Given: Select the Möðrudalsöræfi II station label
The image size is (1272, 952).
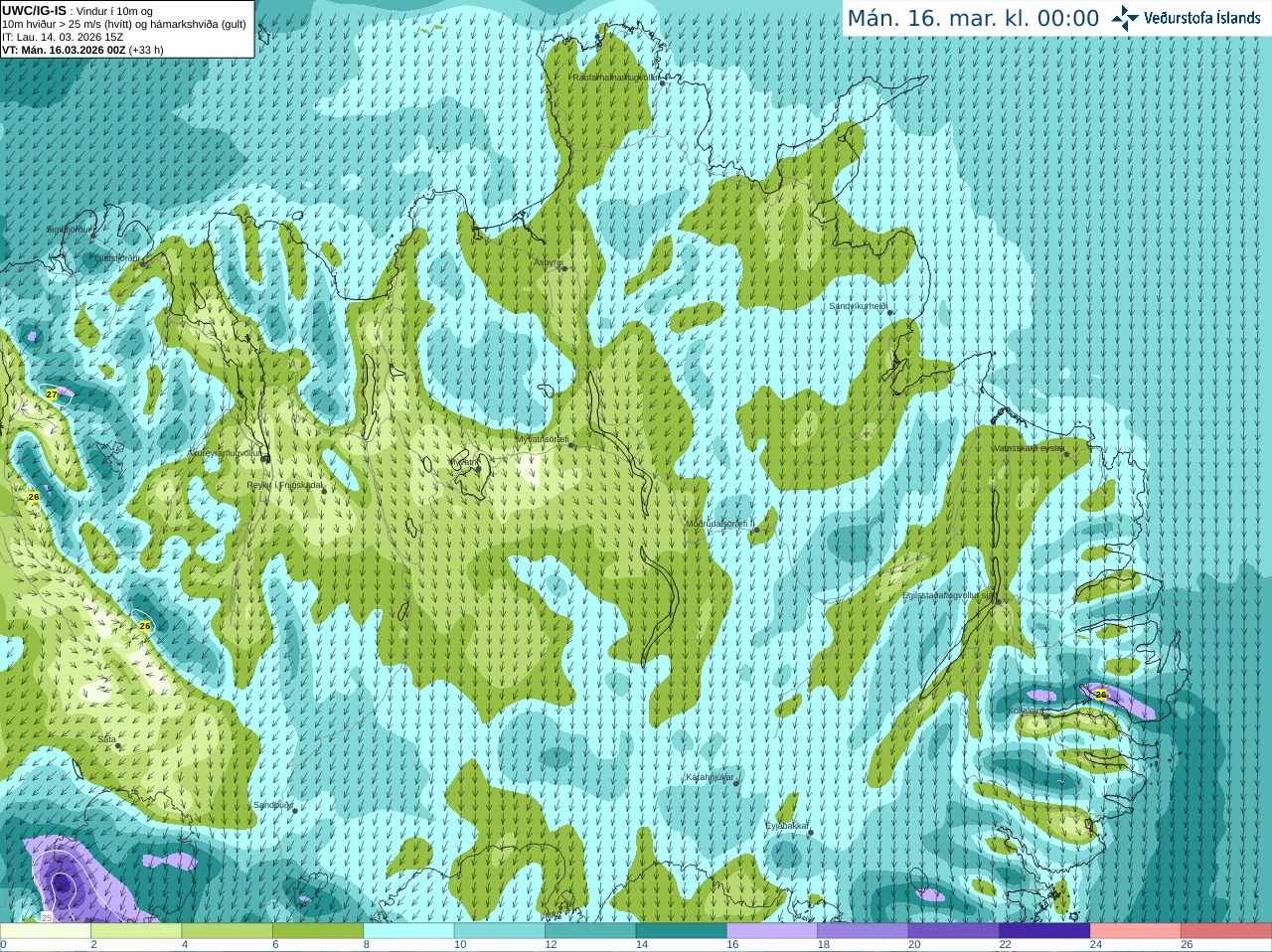Looking at the screenshot, I should (x=720, y=524).
